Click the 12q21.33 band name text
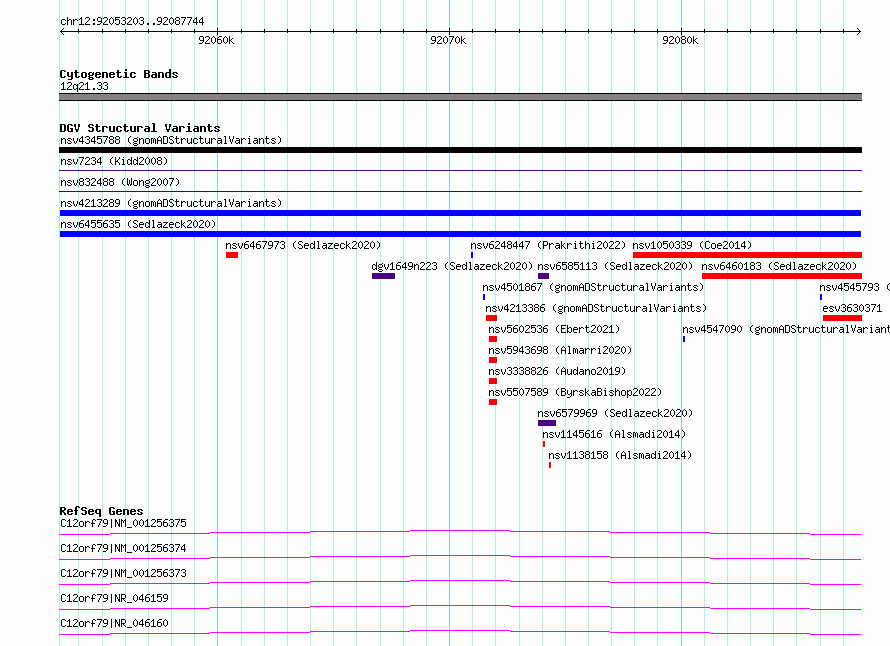 [x=84, y=86]
